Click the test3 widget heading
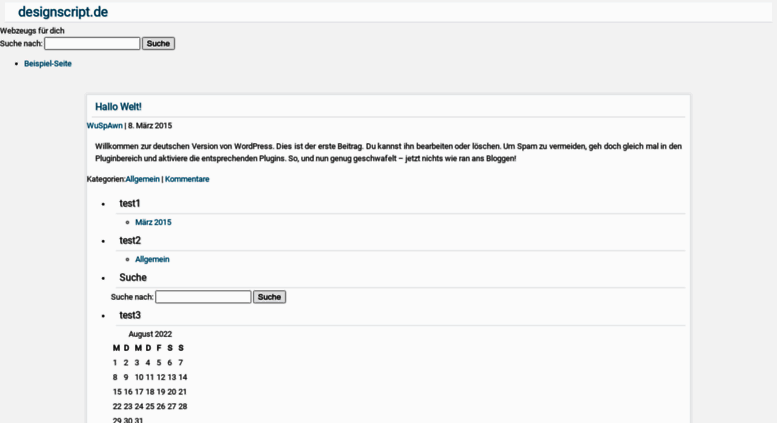The image size is (777, 423). pyautogui.click(x=130, y=316)
